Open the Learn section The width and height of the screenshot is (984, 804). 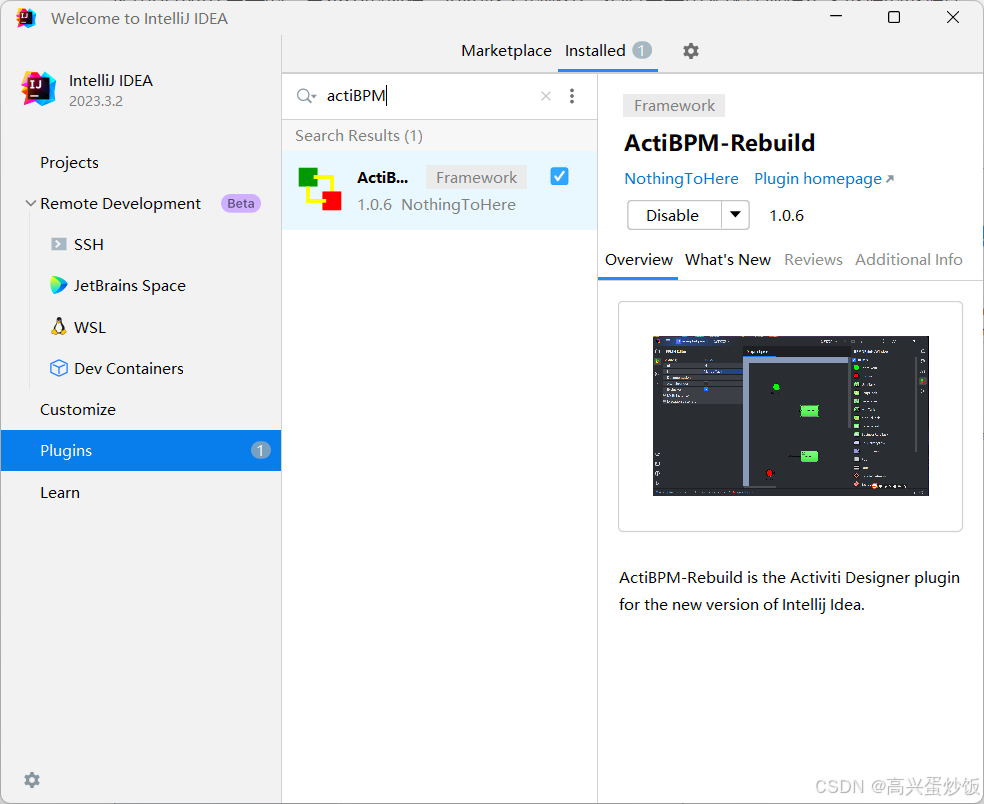pyautogui.click(x=60, y=493)
